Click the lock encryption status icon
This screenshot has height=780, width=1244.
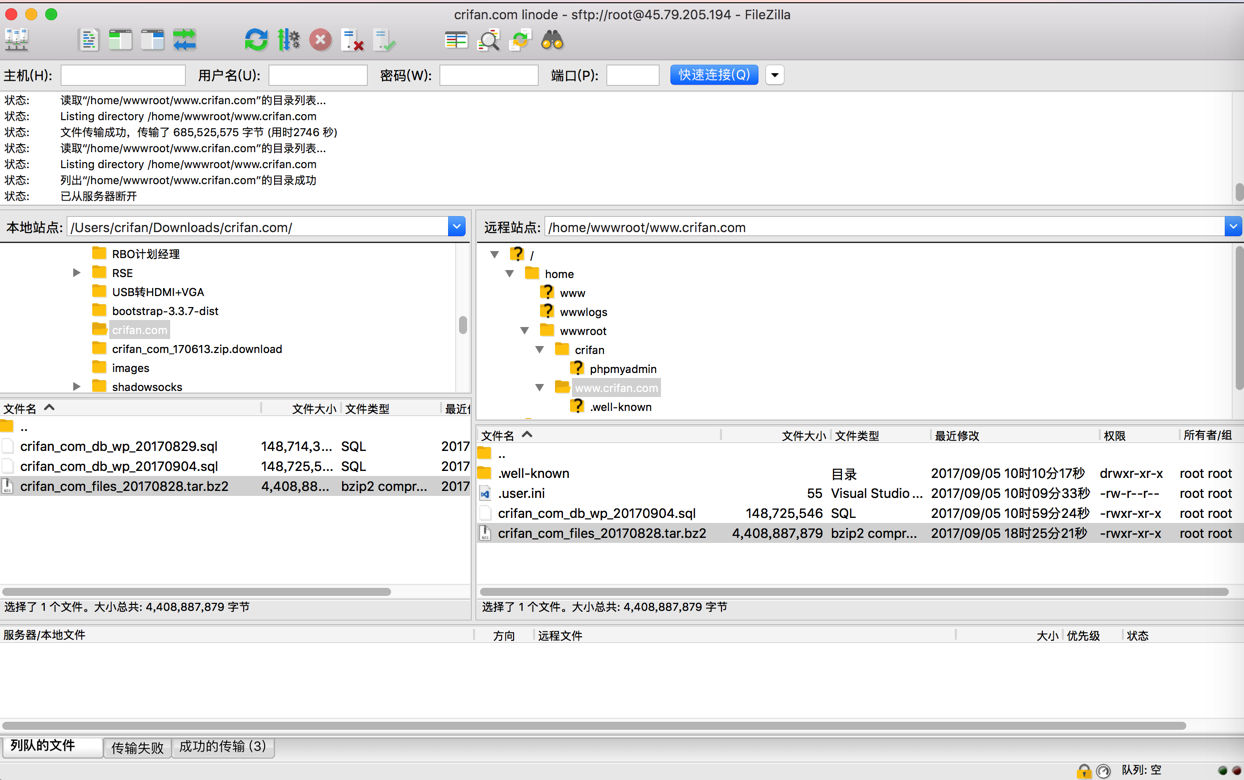pos(1084,771)
